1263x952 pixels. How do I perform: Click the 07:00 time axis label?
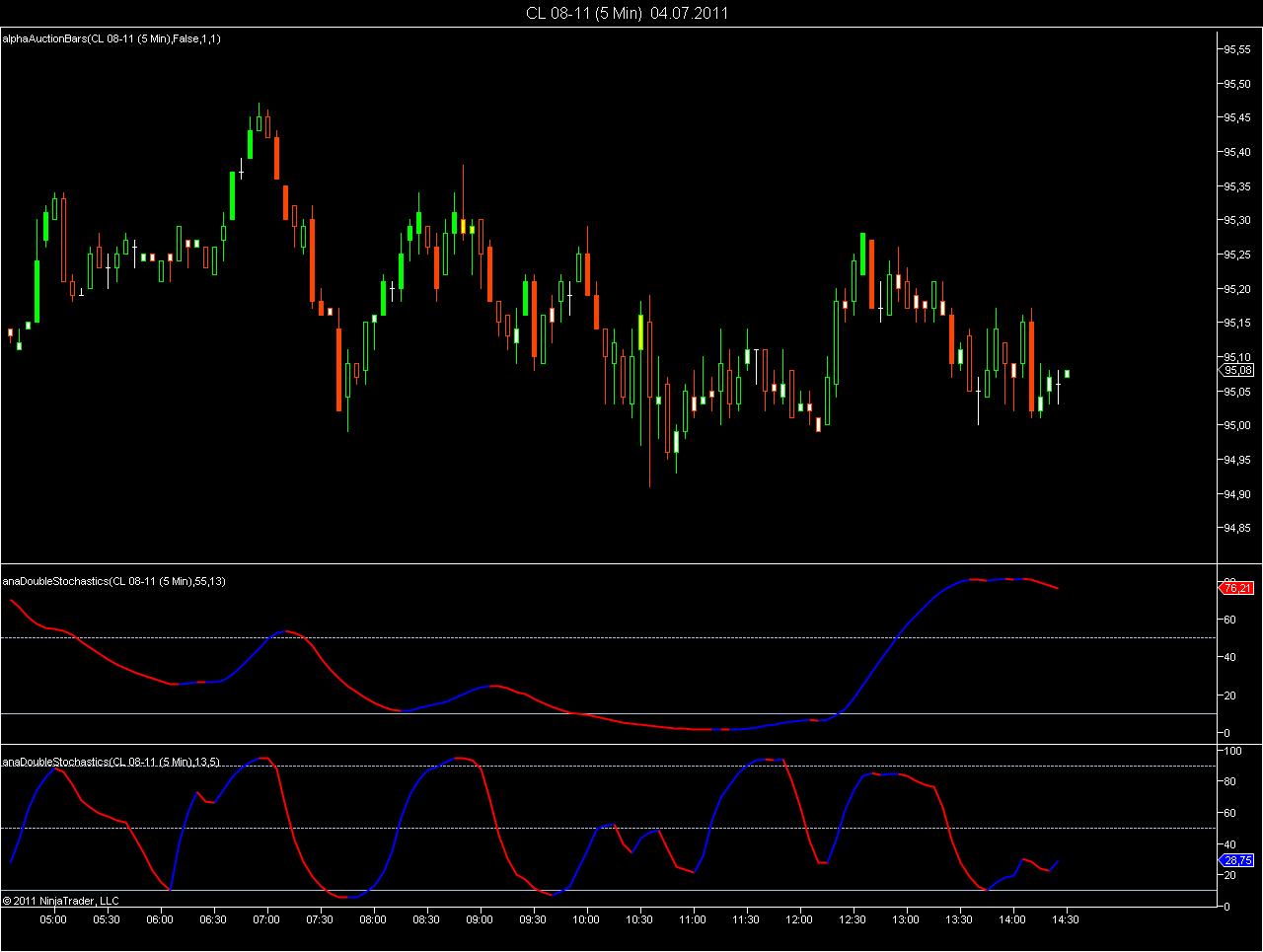(x=266, y=919)
